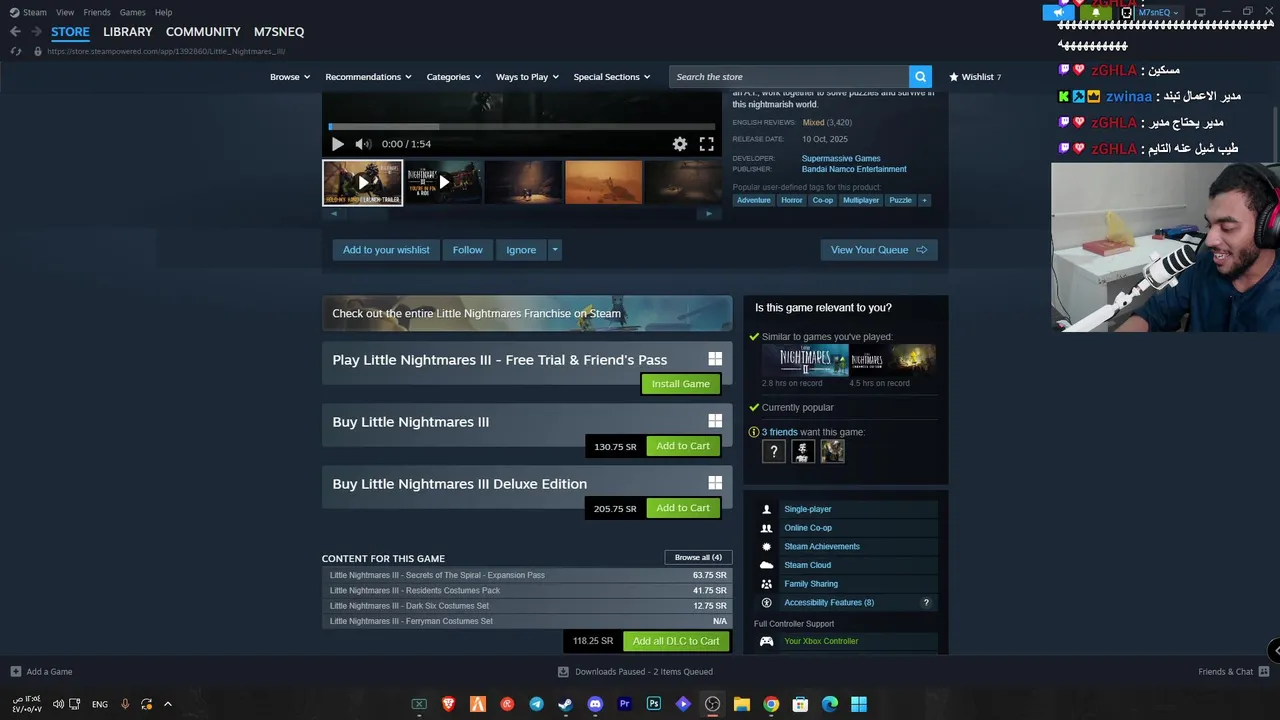This screenshot has height=720, width=1280.
Task: Show hidden system tray icons chevron
Action: (x=168, y=704)
